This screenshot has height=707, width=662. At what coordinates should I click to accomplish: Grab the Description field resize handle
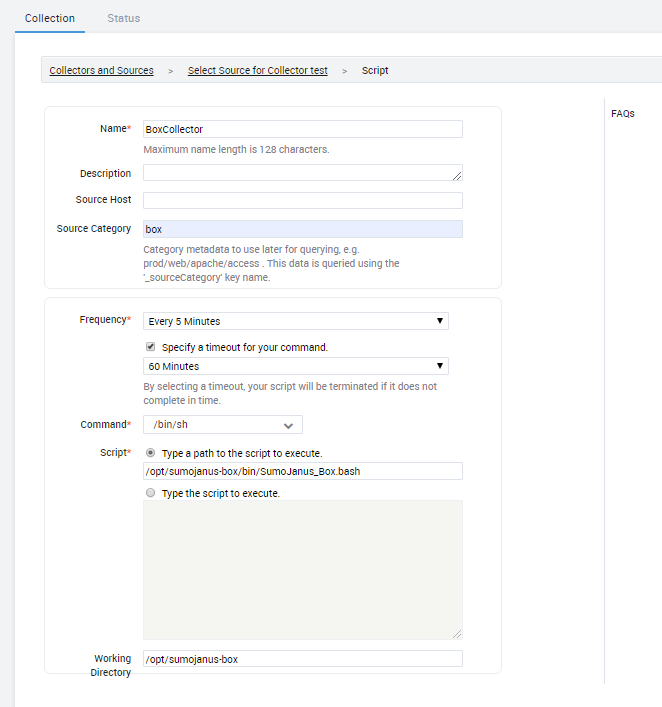(457, 176)
